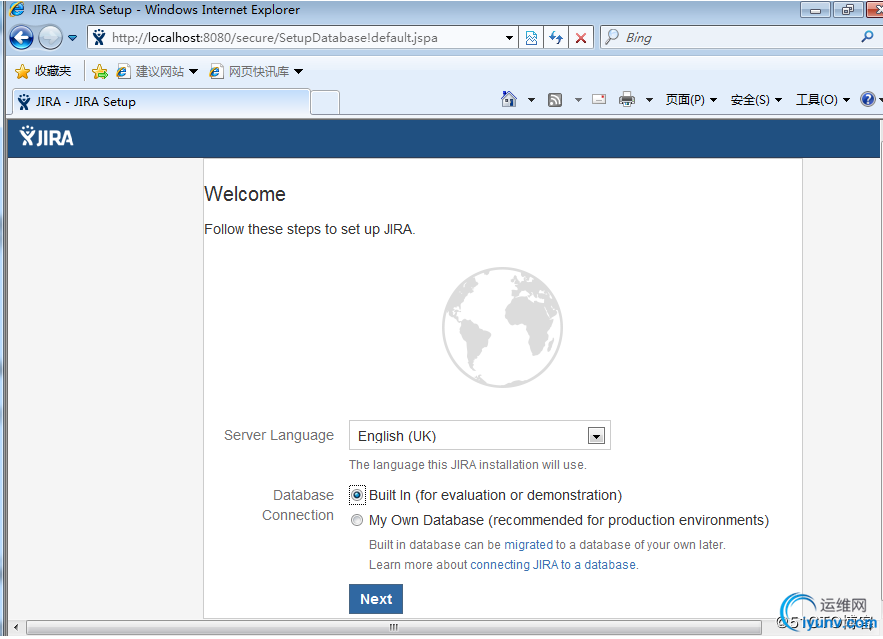Expand the RSS feeds dropdown arrow
This screenshot has width=883, height=639.
tap(578, 100)
